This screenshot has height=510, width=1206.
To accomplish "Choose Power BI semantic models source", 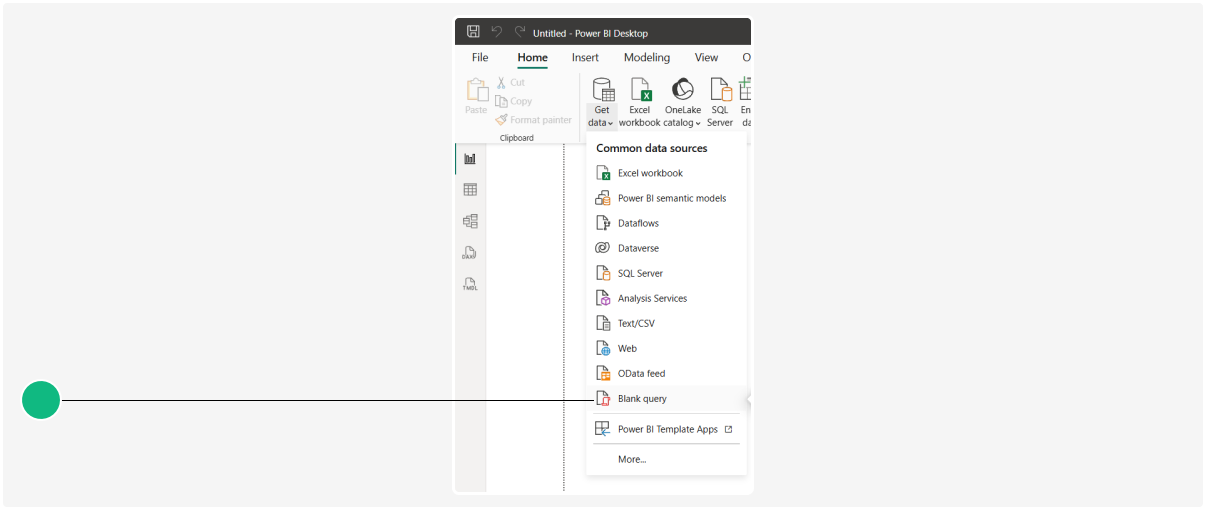I will coord(666,198).
